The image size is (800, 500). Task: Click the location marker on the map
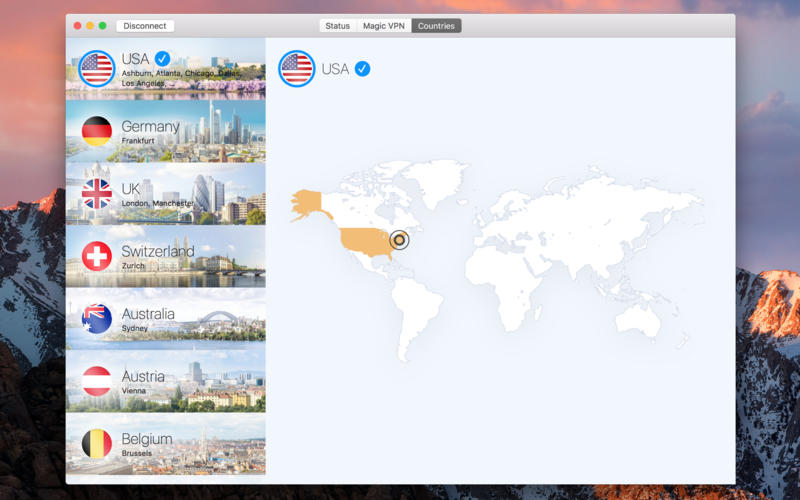coord(400,240)
